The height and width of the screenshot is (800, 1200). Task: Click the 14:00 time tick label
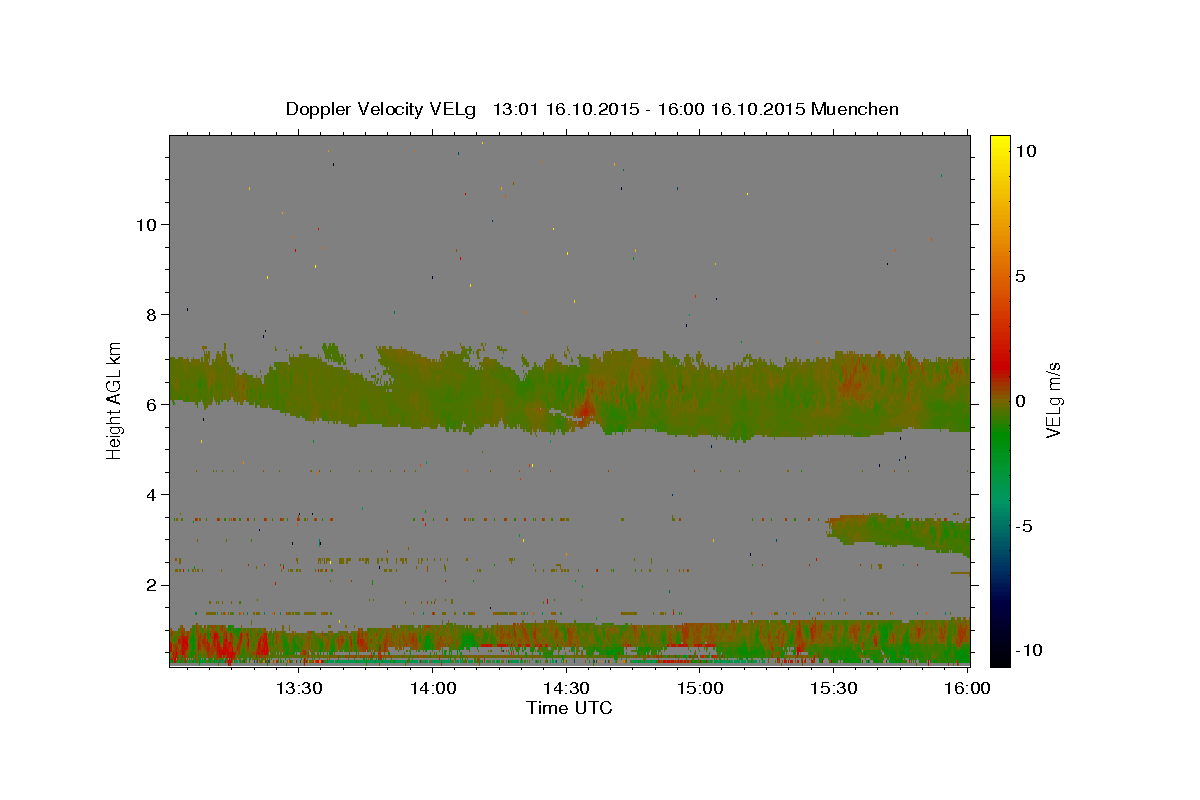(x=432, y=688)
